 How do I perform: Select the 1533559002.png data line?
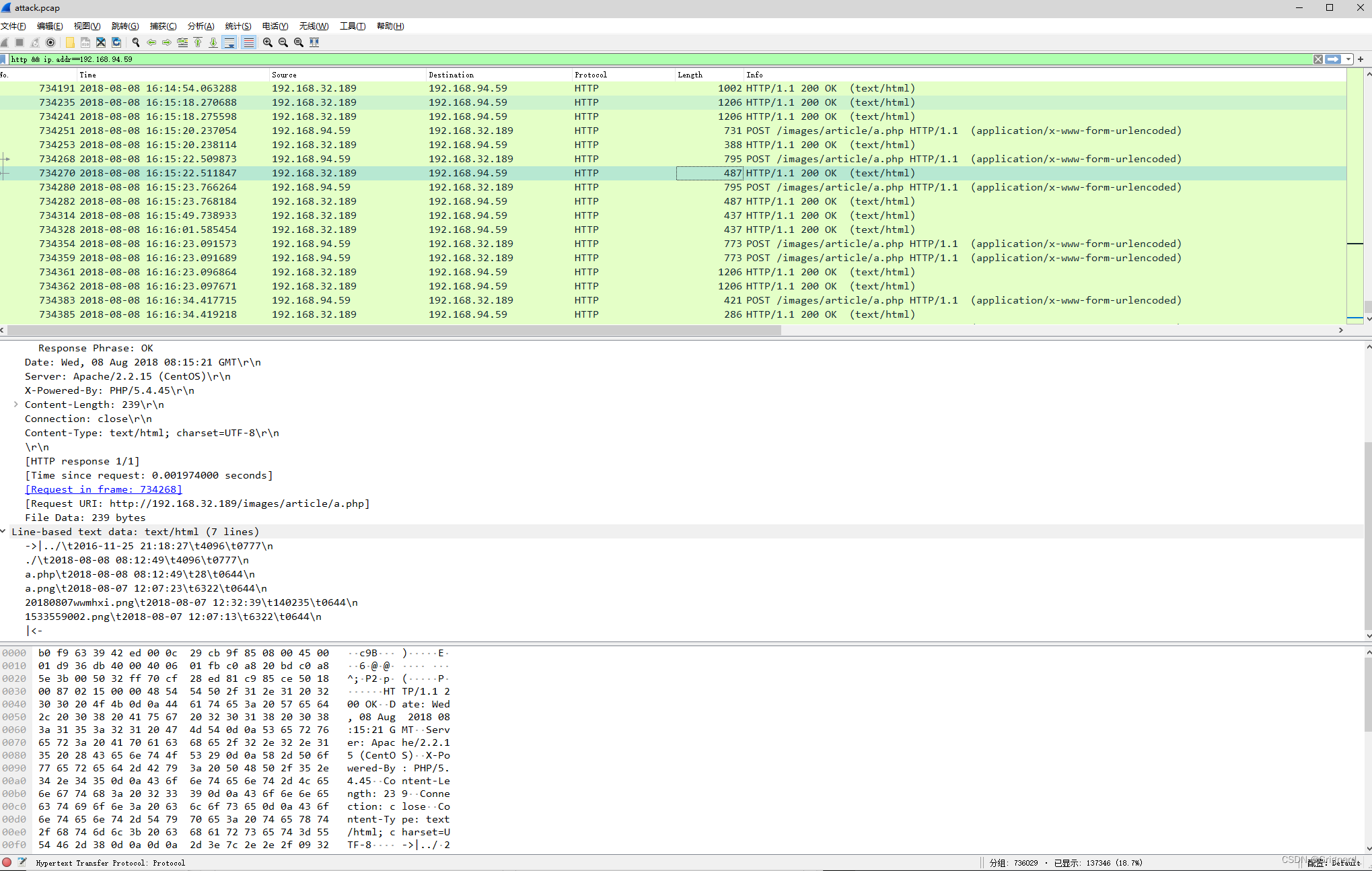[x=174, y=617]
